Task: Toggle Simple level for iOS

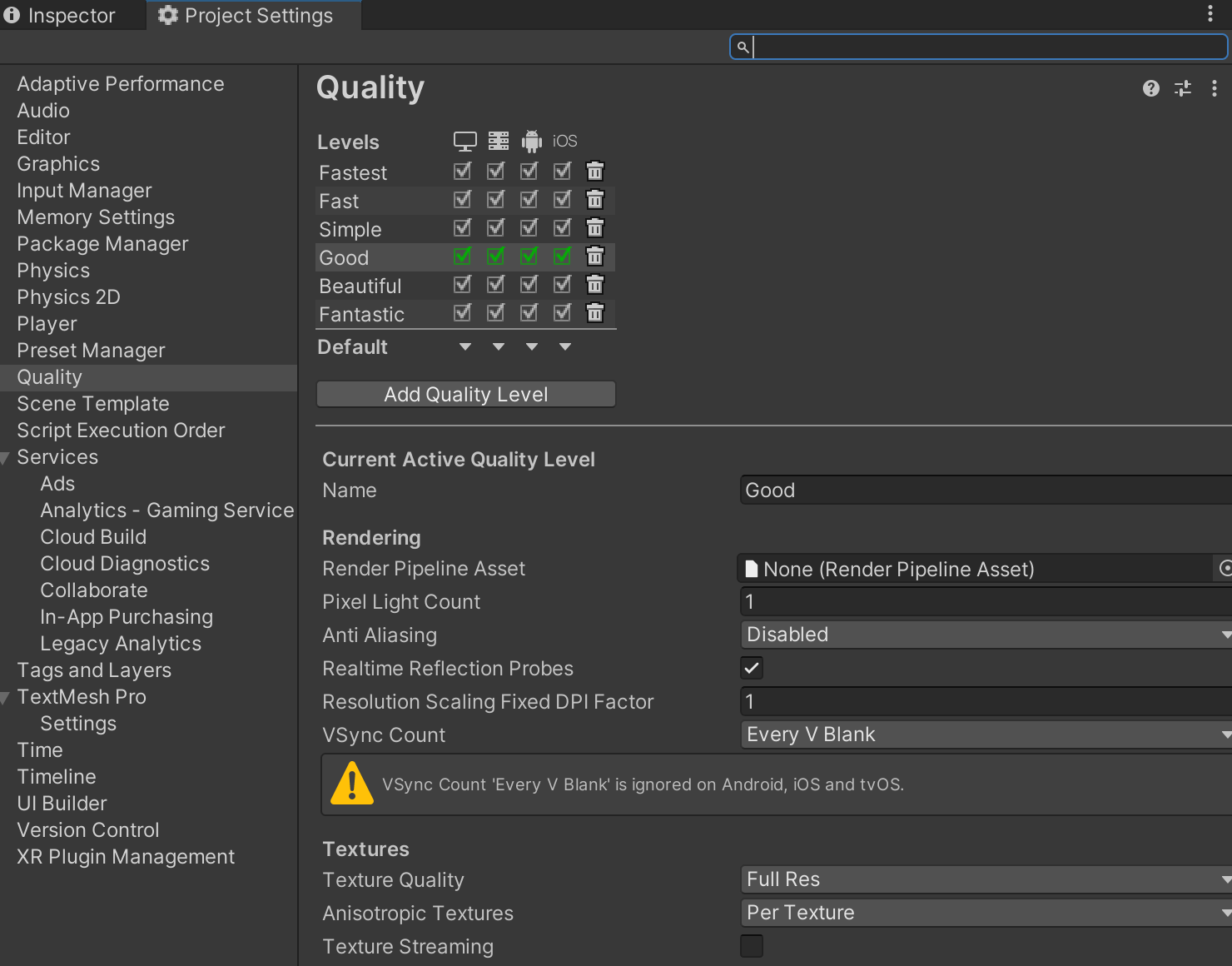Action: pyautogui.click(x=563, y=228)
